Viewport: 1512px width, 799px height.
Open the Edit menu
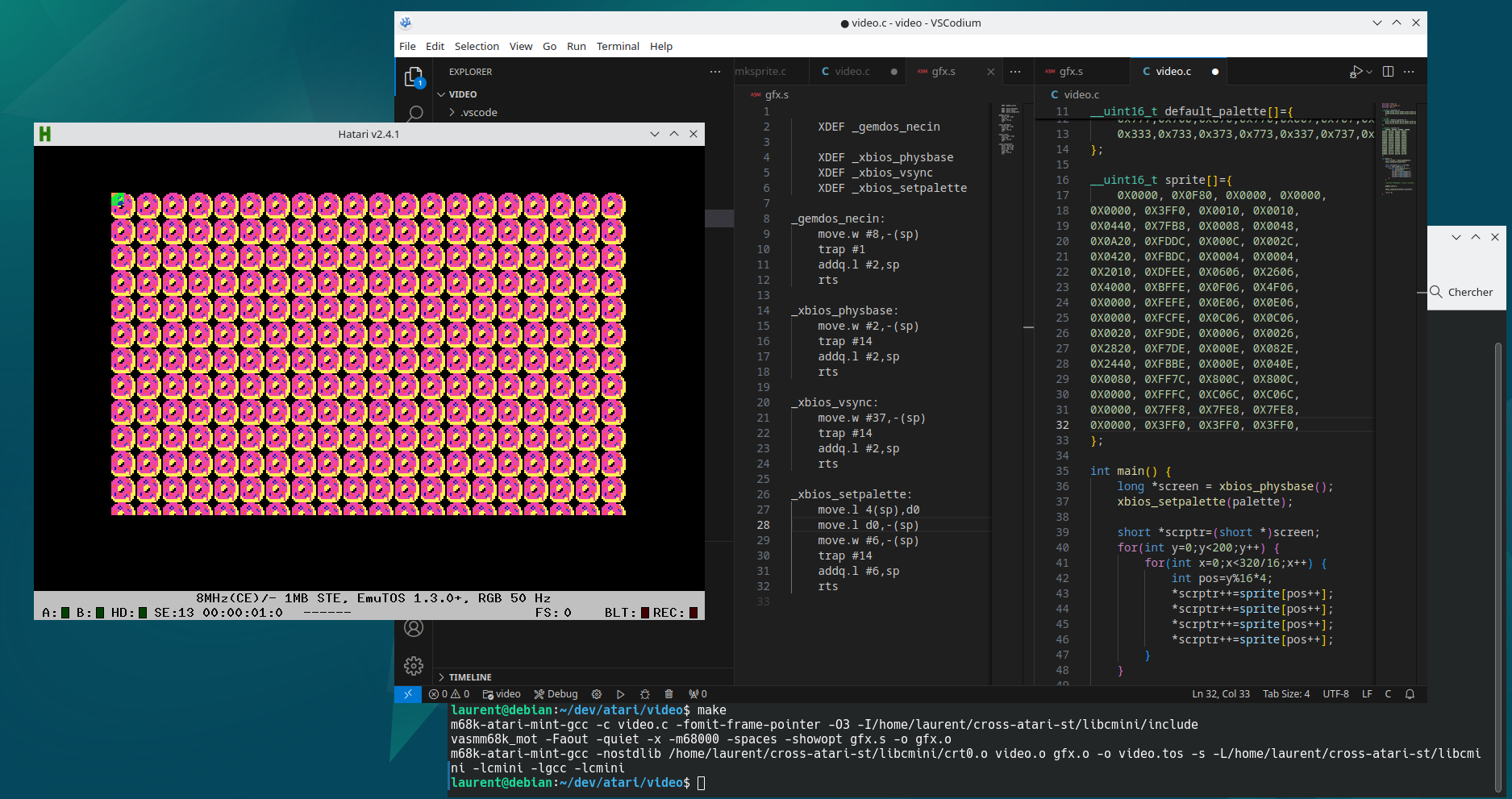(435, 46)
